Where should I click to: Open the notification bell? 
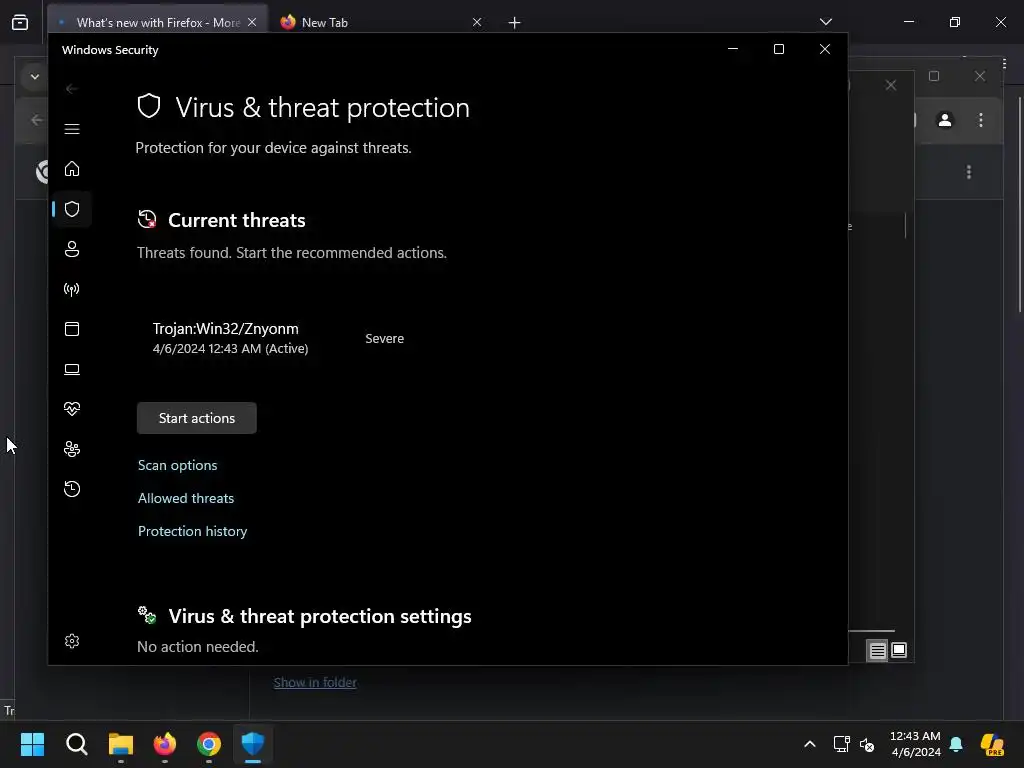956,744
